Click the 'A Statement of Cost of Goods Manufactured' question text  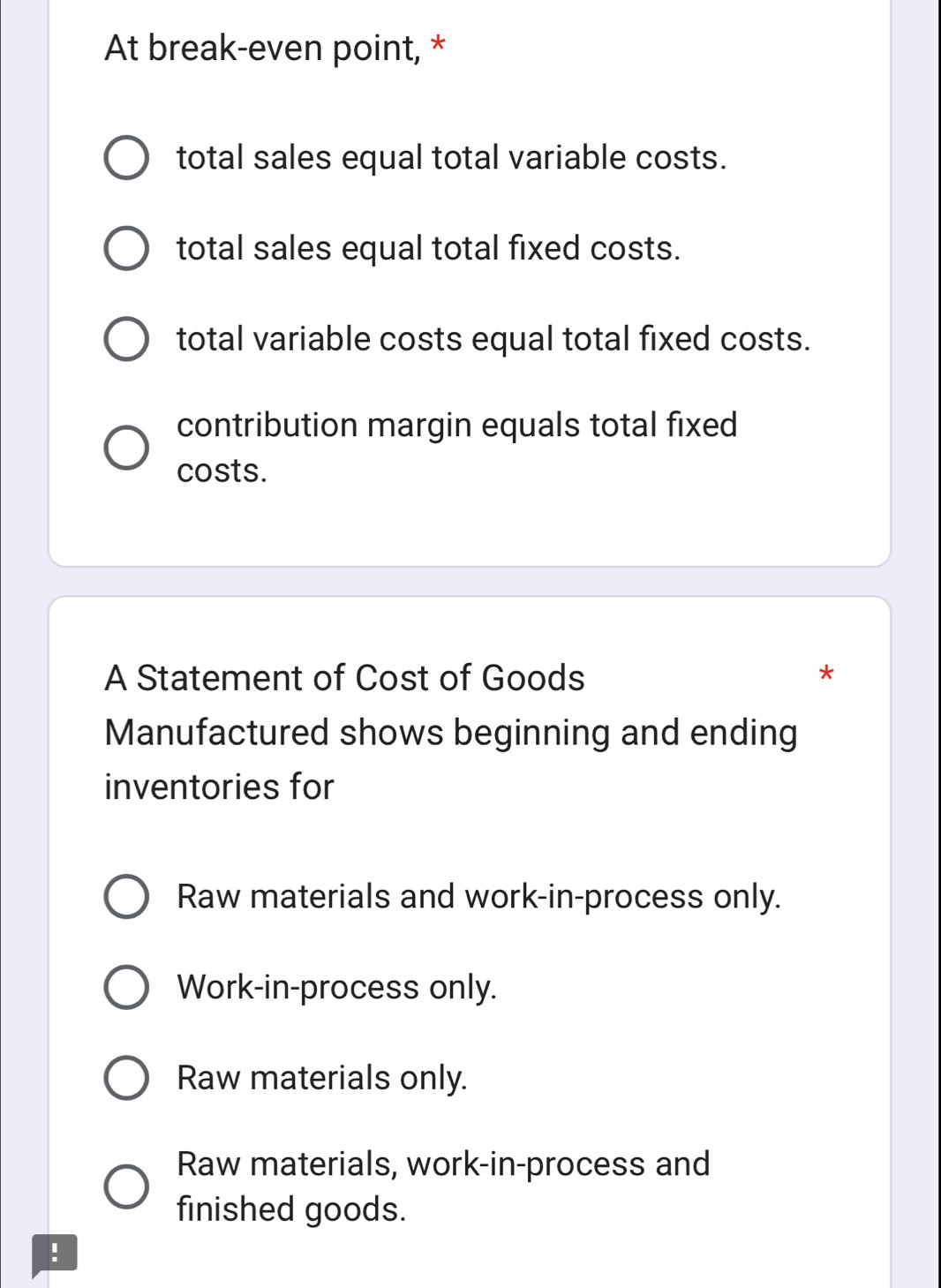(x=450, y=732)
